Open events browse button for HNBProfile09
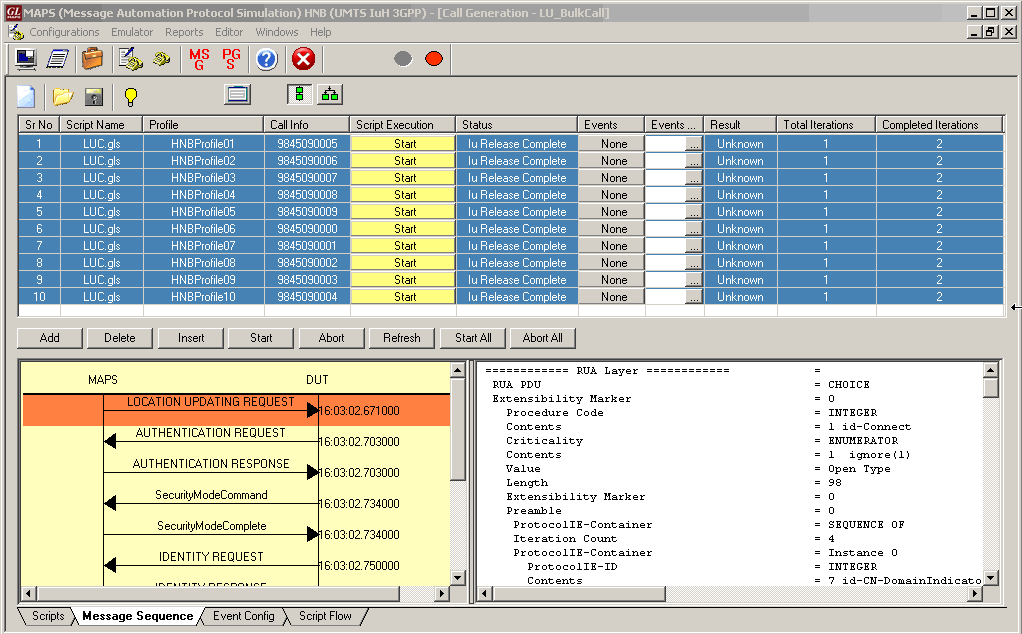This screenshot has width=1022, height=634. 694,280
